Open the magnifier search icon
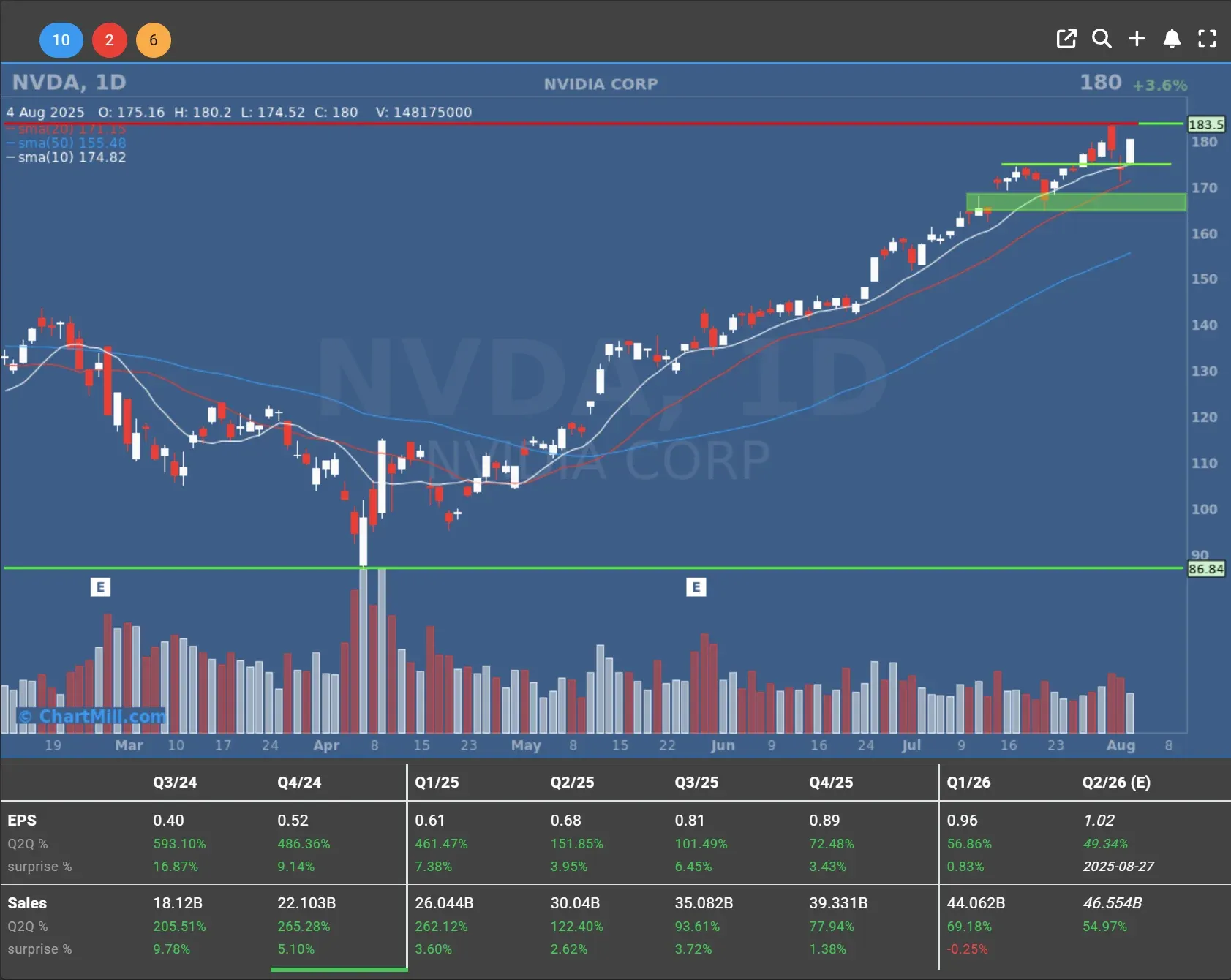1231x980 pixels. (1102, 39)
